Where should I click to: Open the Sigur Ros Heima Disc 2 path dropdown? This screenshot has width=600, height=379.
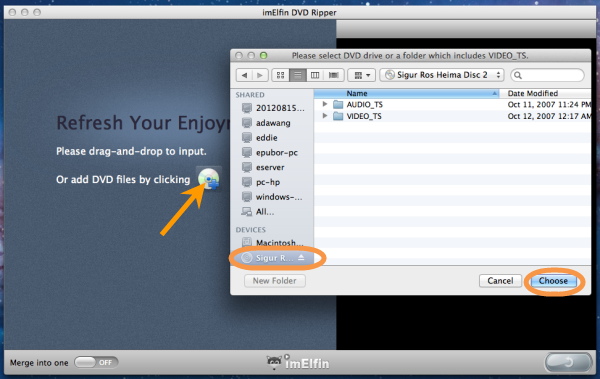point(442,75)
